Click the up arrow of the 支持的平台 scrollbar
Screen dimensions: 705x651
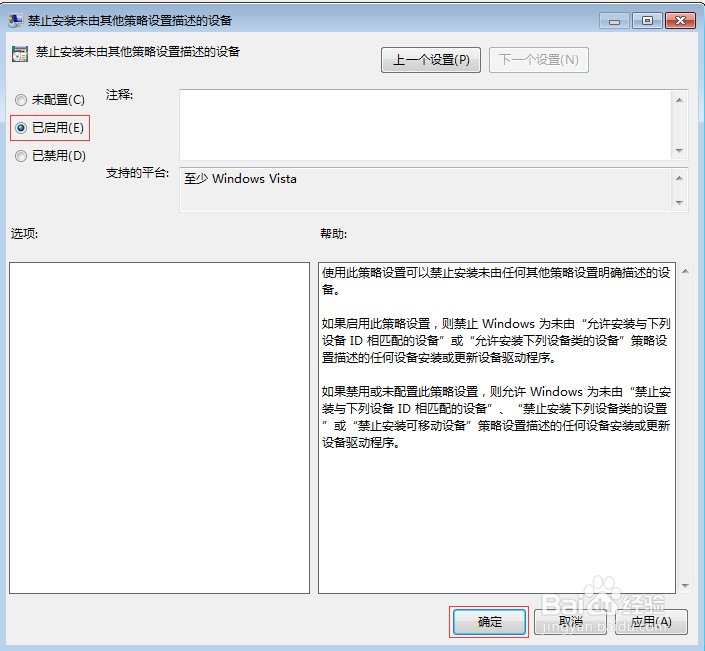click(x=679, y=178)
